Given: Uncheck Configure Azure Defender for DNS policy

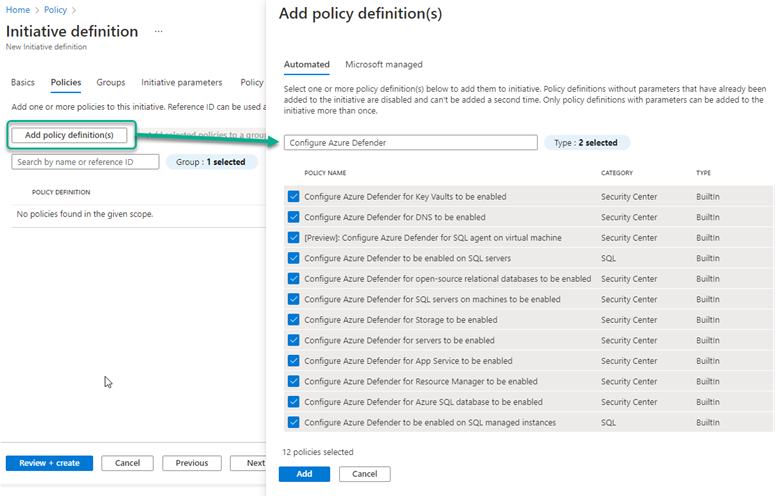Looking at the screenshot, I should pos(294,217).
